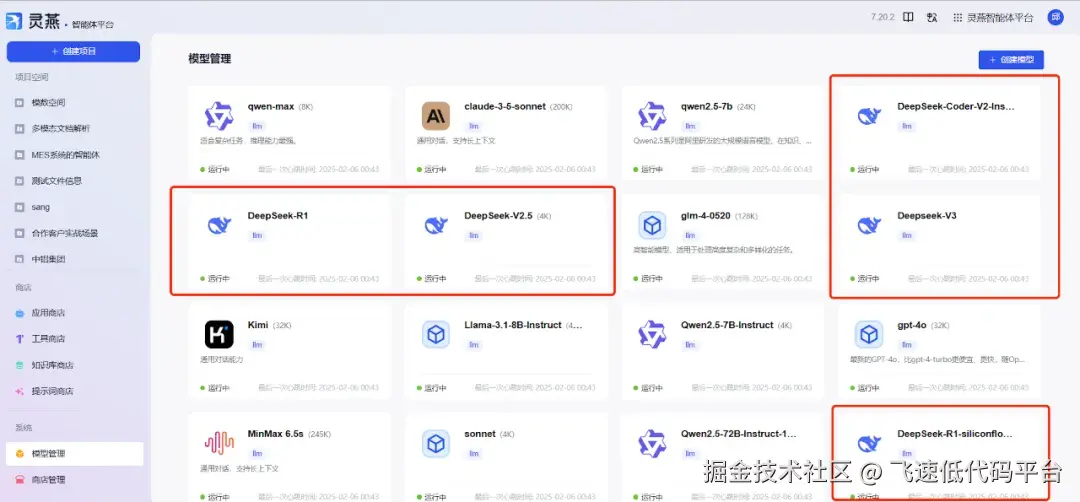The height and width of the screenshot is (502, 1080).
Task: Click the DeepSeek-R1 whale logo
Action: [219, 225]
